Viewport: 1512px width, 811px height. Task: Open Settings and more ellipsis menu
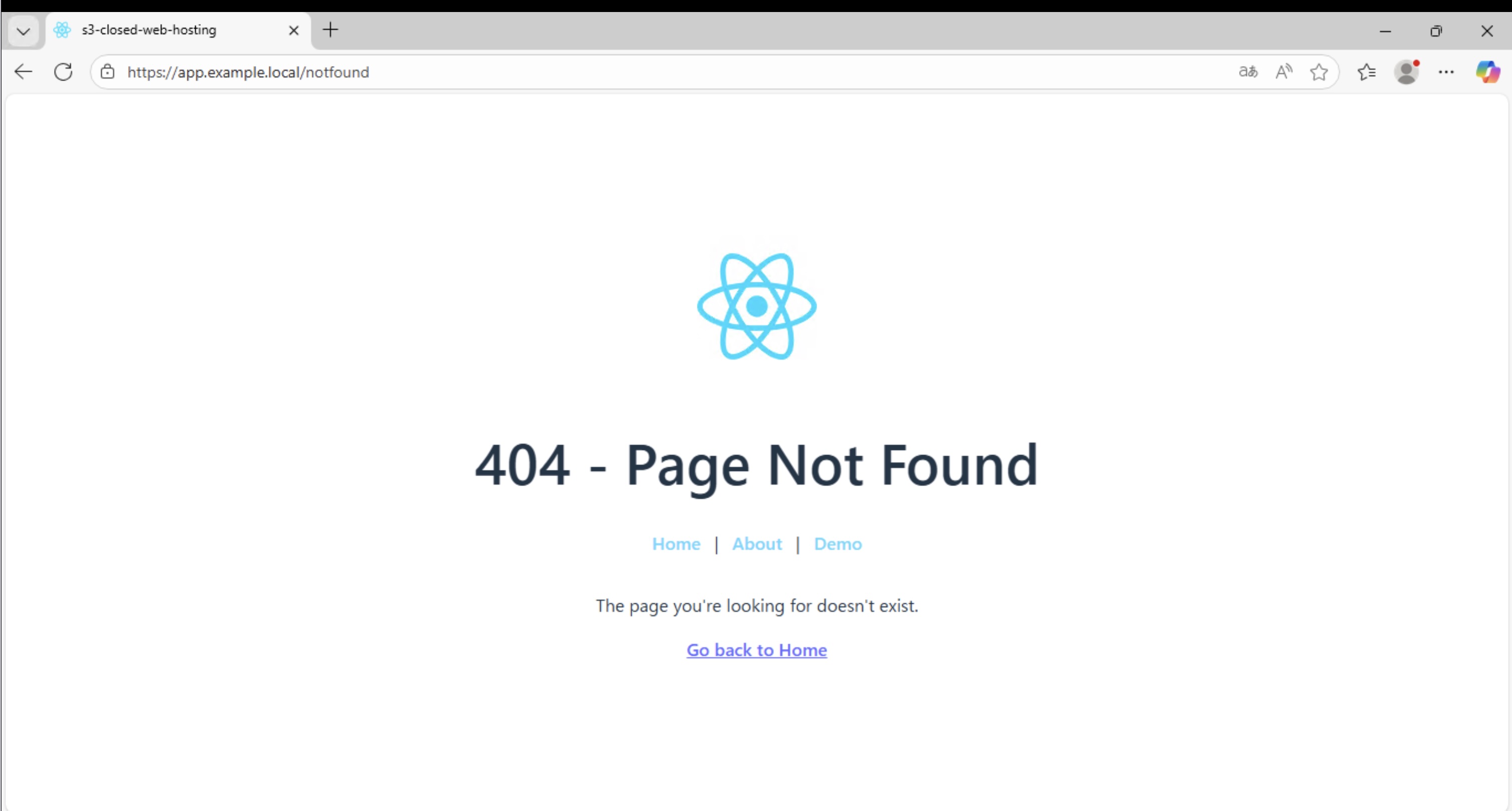pos(1446,72)
